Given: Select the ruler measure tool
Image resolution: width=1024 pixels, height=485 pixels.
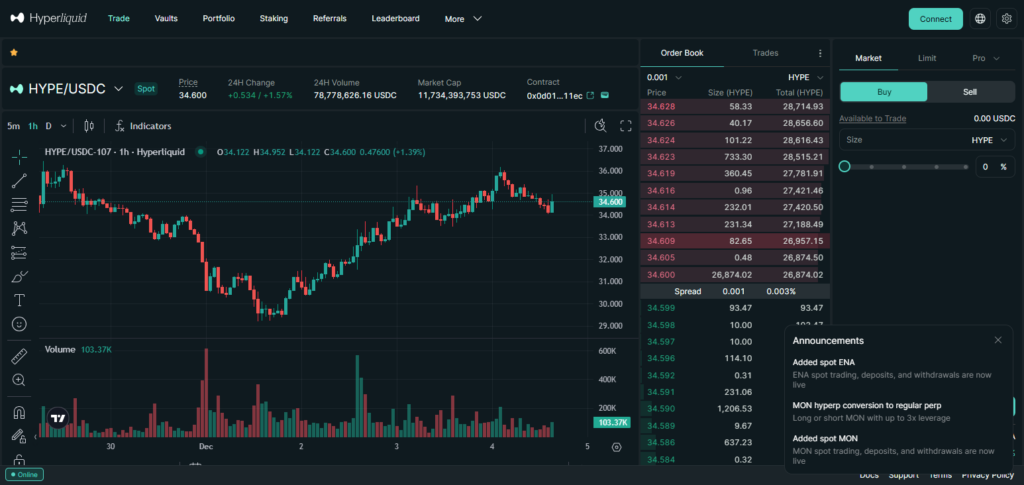Looking at the screenshot, I should [19, 356].
